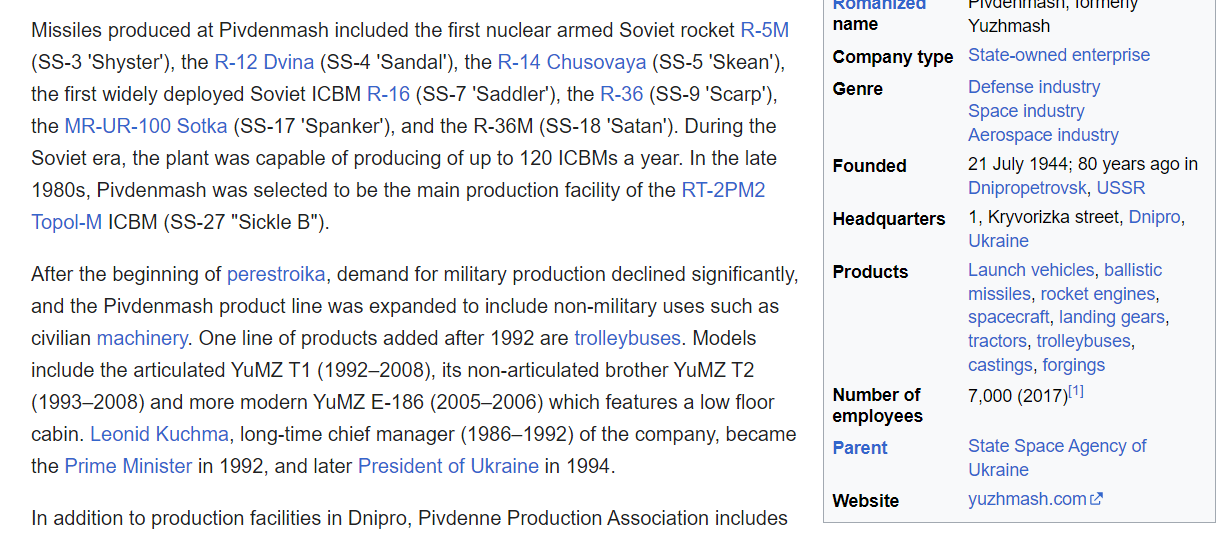Follow the trolleybuses link in the paragraph
1232x535 pixels.
pyautogui.click(x=627, y=338)
